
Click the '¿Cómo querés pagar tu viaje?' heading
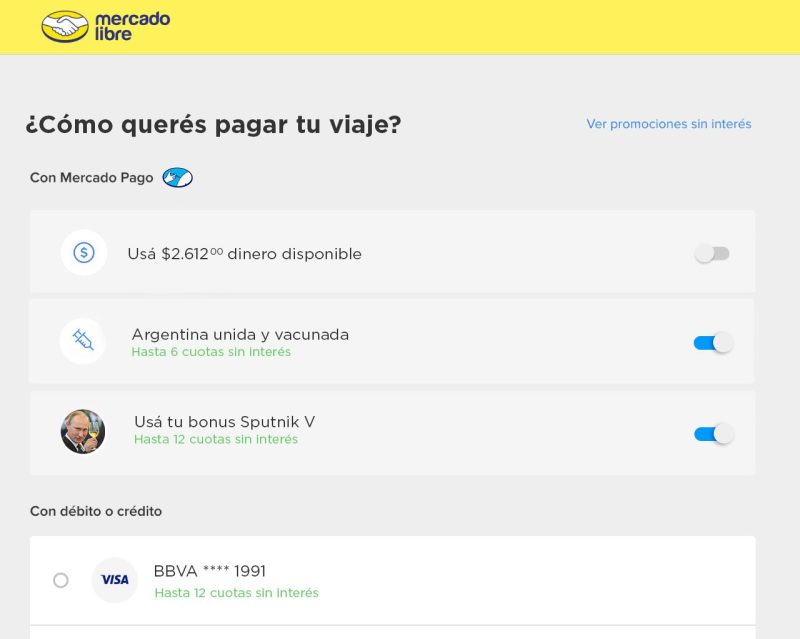[214, 125]
